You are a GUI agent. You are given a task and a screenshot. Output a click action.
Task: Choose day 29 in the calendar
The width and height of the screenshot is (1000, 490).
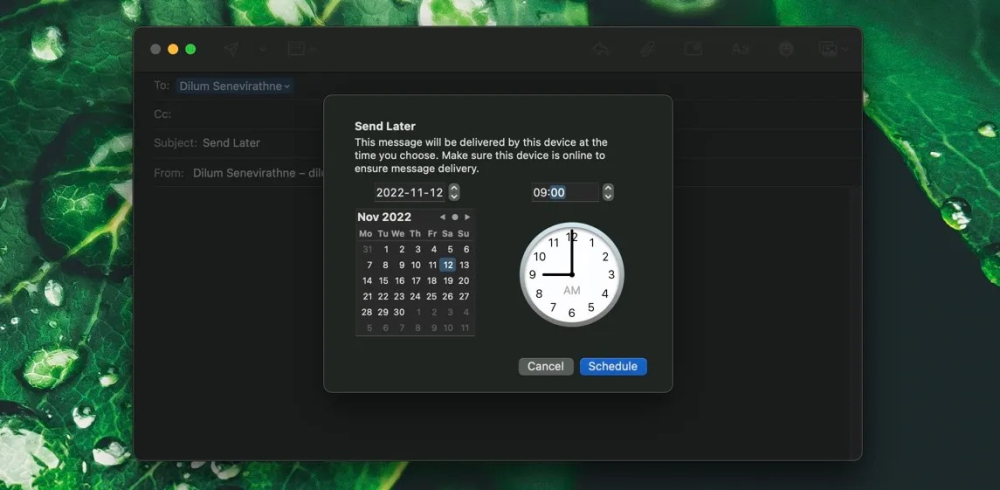point(383,312)
